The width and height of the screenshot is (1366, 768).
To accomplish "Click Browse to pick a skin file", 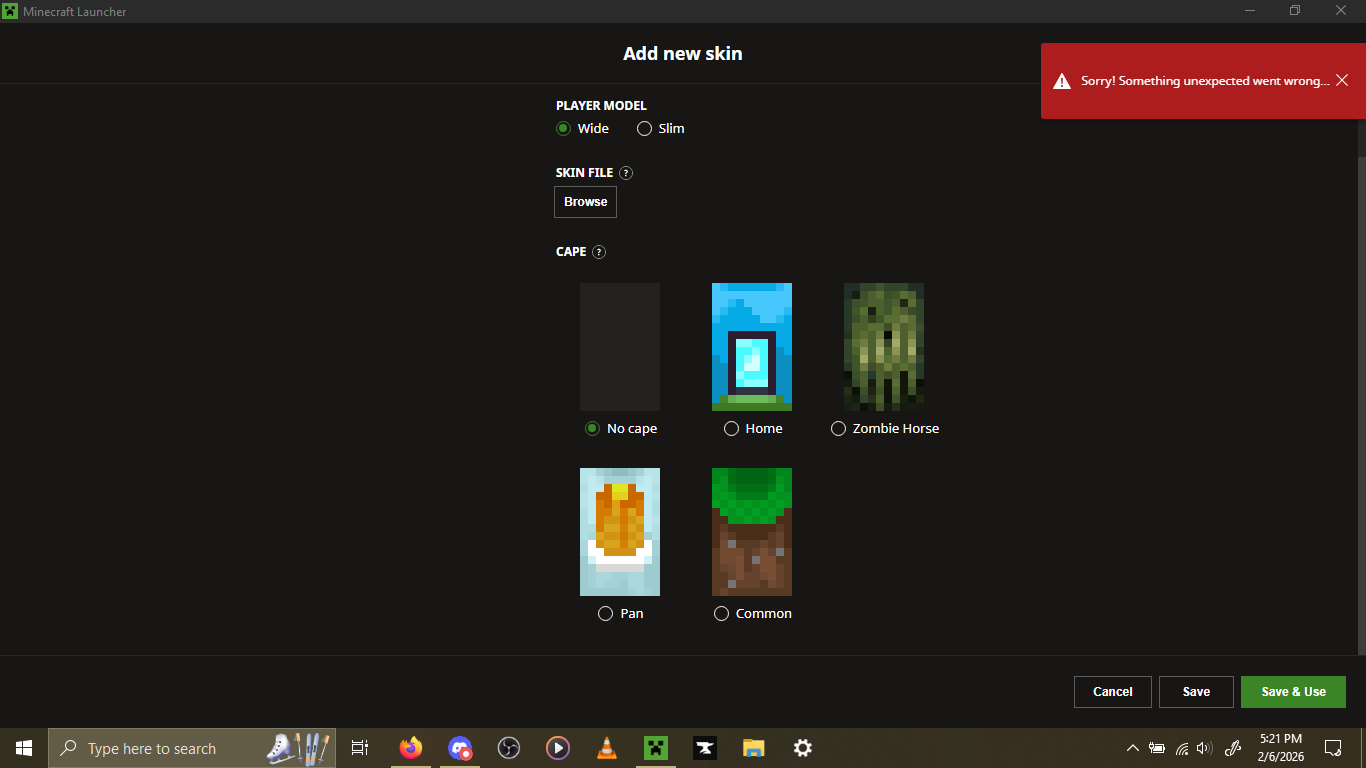I will coord(585,202).
